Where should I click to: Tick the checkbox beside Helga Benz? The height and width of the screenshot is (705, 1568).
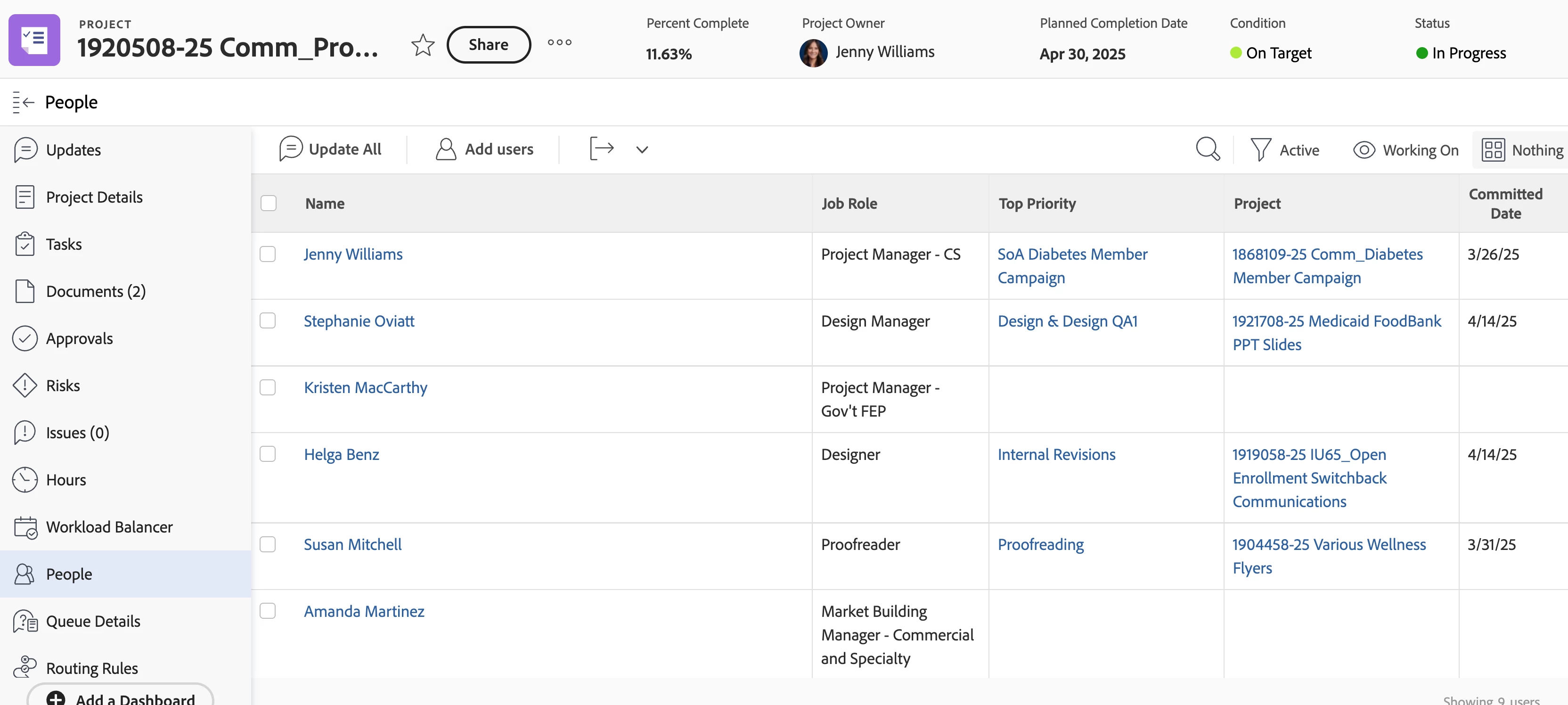click(x=268, y=454)
